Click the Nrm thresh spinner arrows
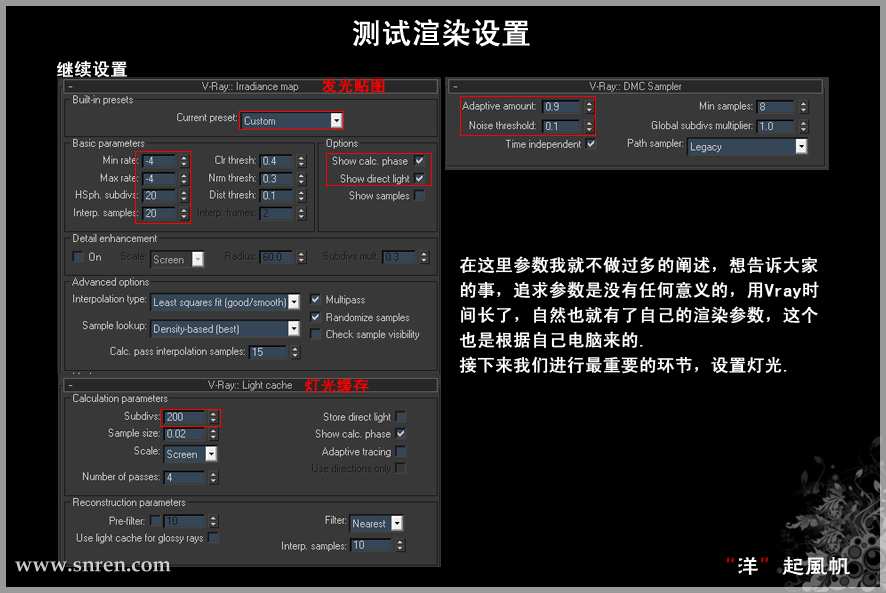 pyautogui.click(x=301, y=179)
